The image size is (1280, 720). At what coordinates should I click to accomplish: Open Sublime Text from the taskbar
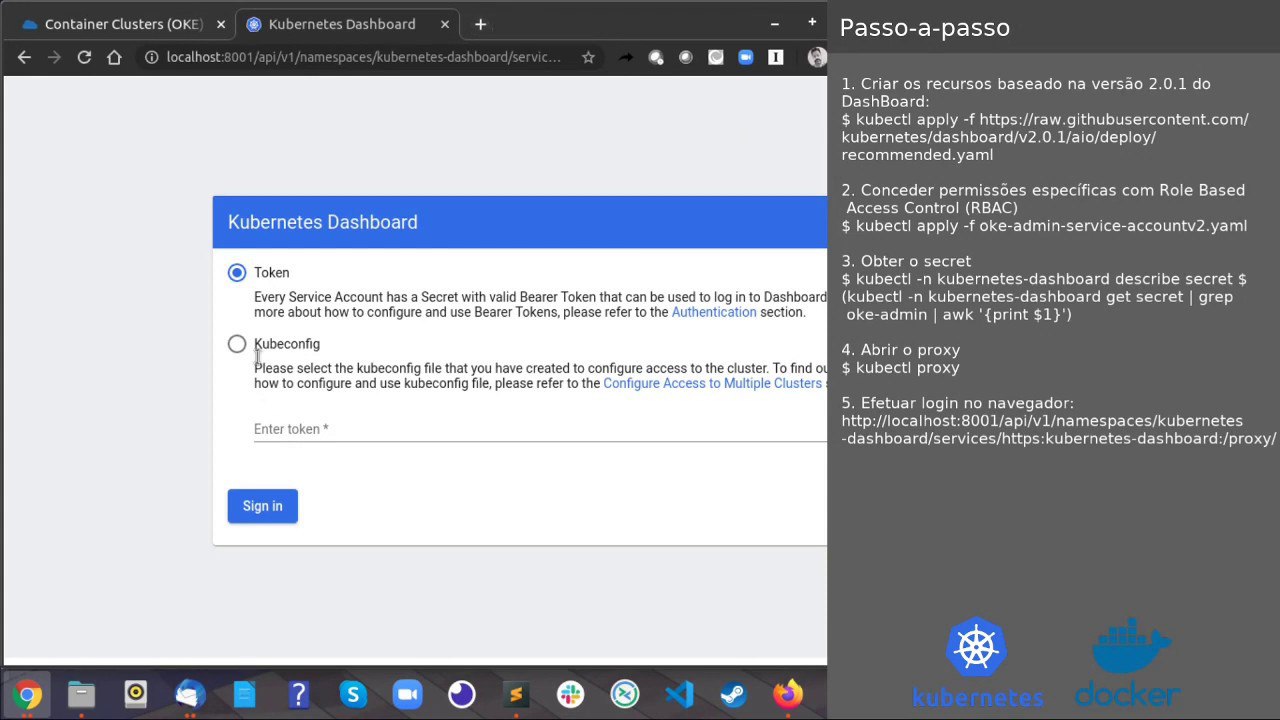[x=516, y=694]
